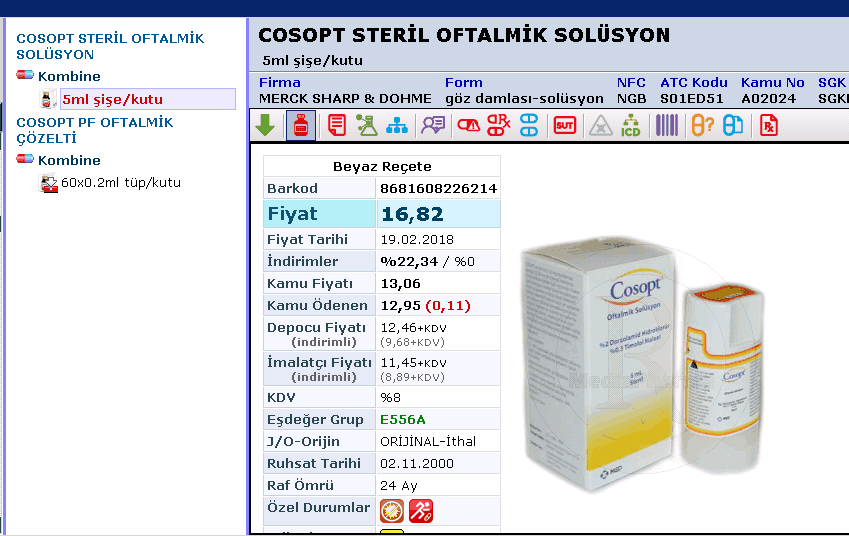Click the Depocu Fiyatı value 12,46+KDV
Screen dimensions: 849x536
413,328
